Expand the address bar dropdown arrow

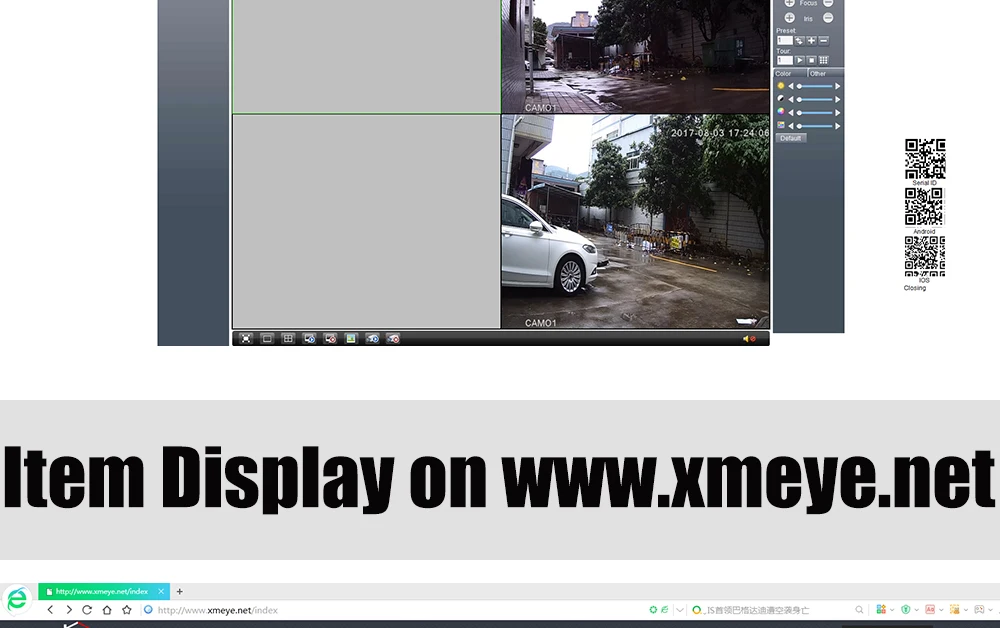pos(680,610)
